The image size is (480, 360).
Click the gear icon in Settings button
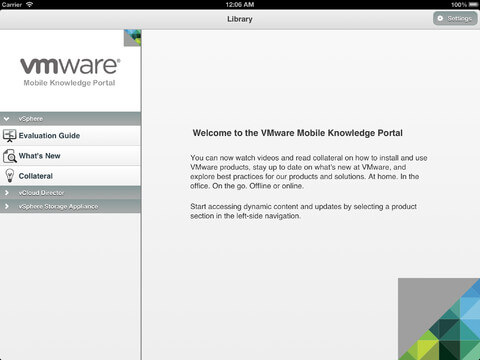(x=440, y=18)
